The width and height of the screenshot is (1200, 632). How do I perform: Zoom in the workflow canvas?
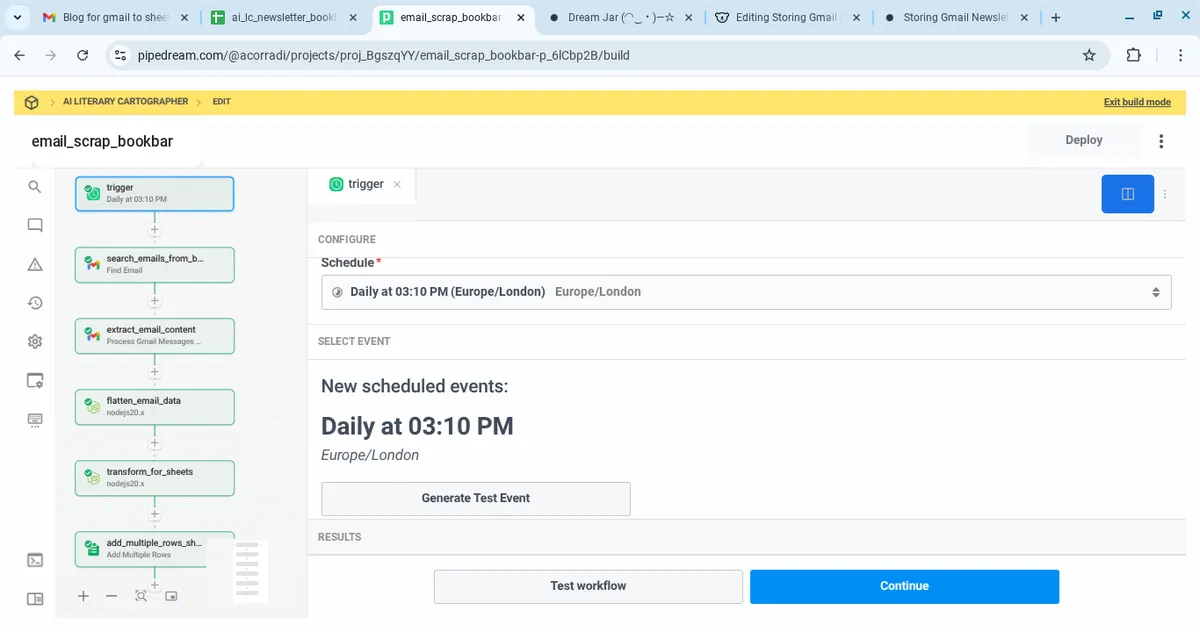click(83, 596)
